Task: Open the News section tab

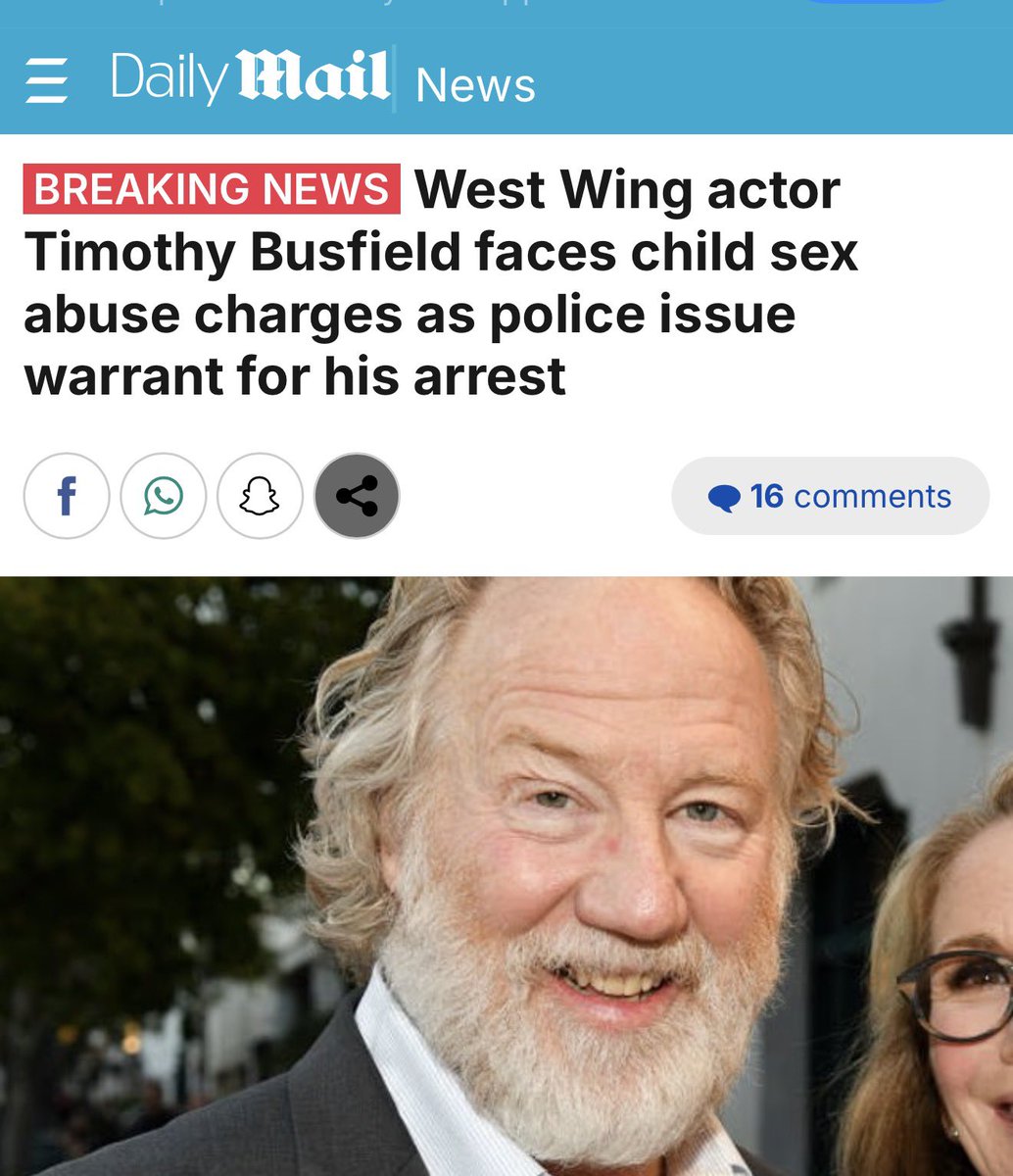Action: (475, 84)
